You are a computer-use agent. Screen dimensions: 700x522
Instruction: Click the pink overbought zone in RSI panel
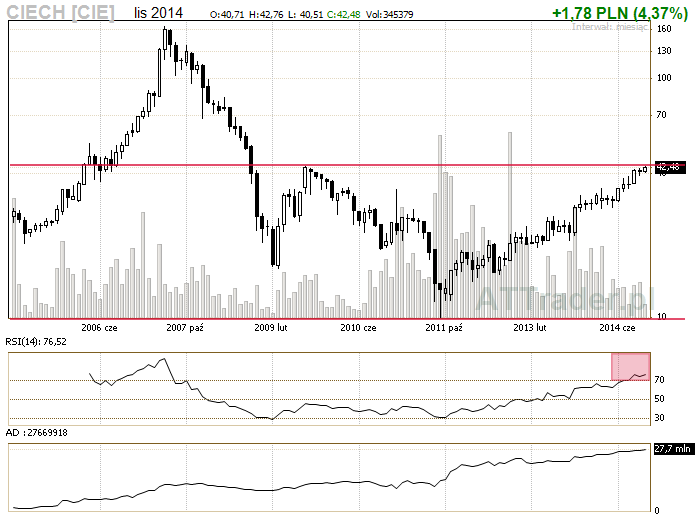630,367
